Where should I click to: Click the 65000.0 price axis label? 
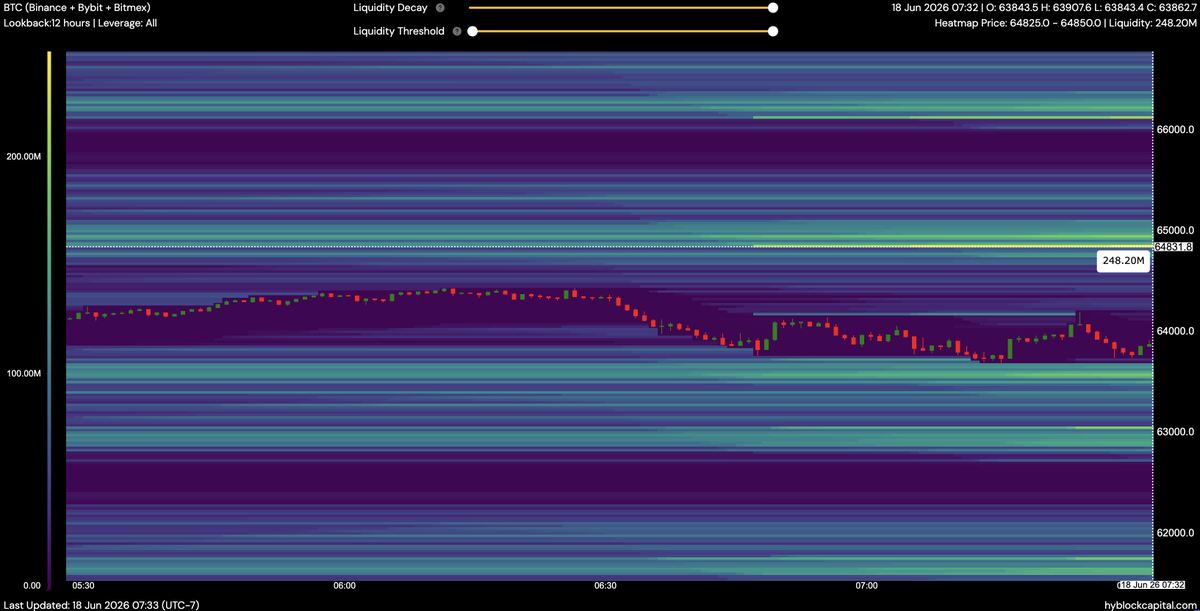coord(1176,230)
